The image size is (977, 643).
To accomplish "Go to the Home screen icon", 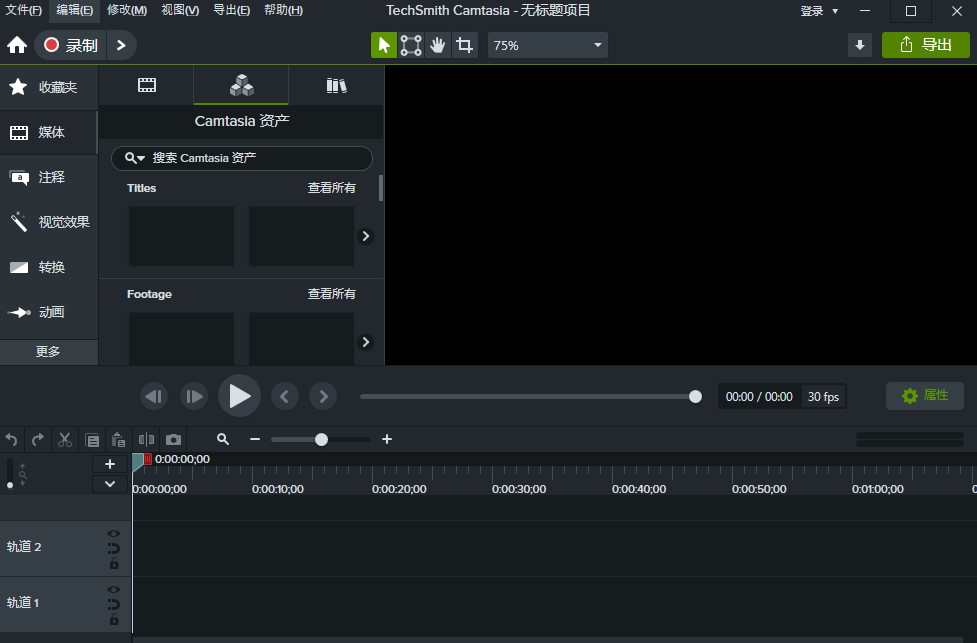I will click(x=17, y=45).
